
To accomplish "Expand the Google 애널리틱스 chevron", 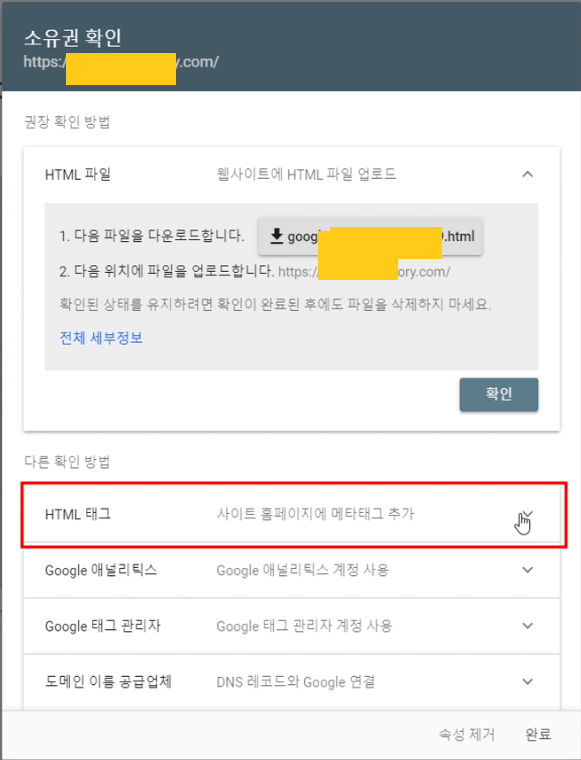I will click(528, 570).
